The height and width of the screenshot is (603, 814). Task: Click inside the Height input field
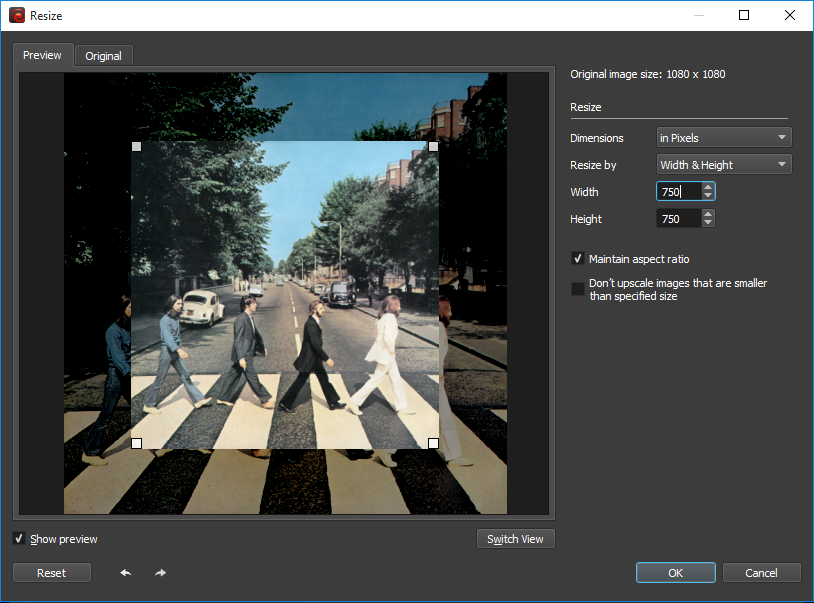(680, 218)
